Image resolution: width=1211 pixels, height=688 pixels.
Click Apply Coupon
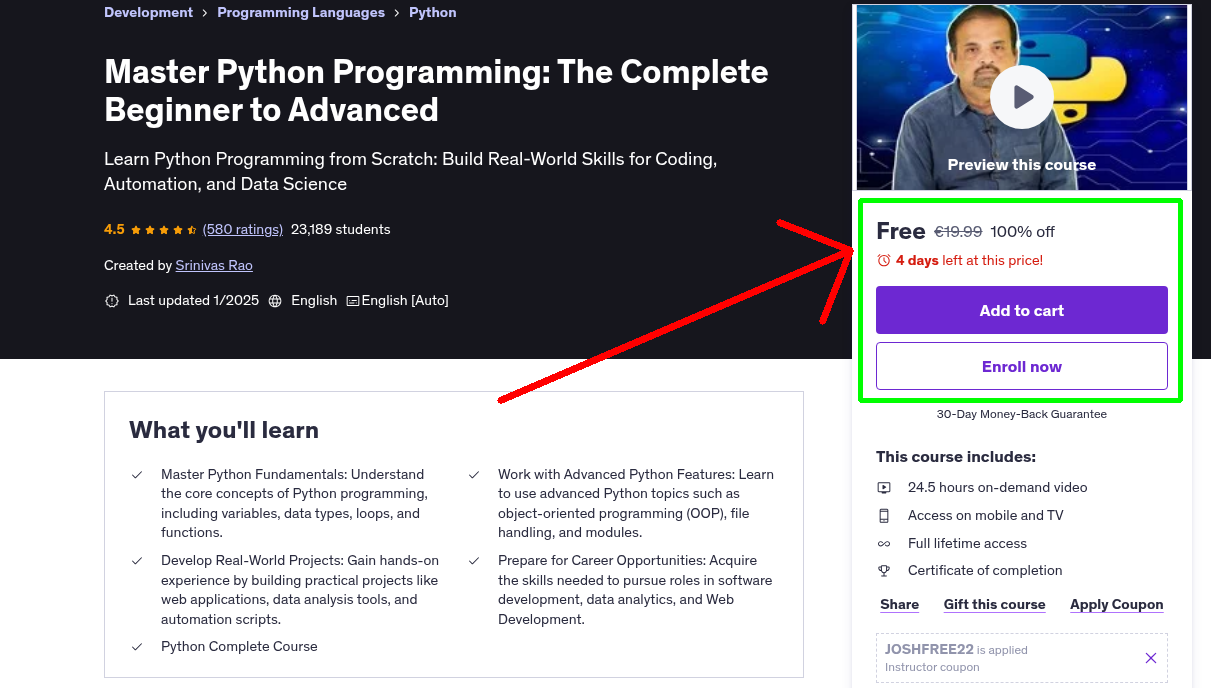click(1116, 605)
